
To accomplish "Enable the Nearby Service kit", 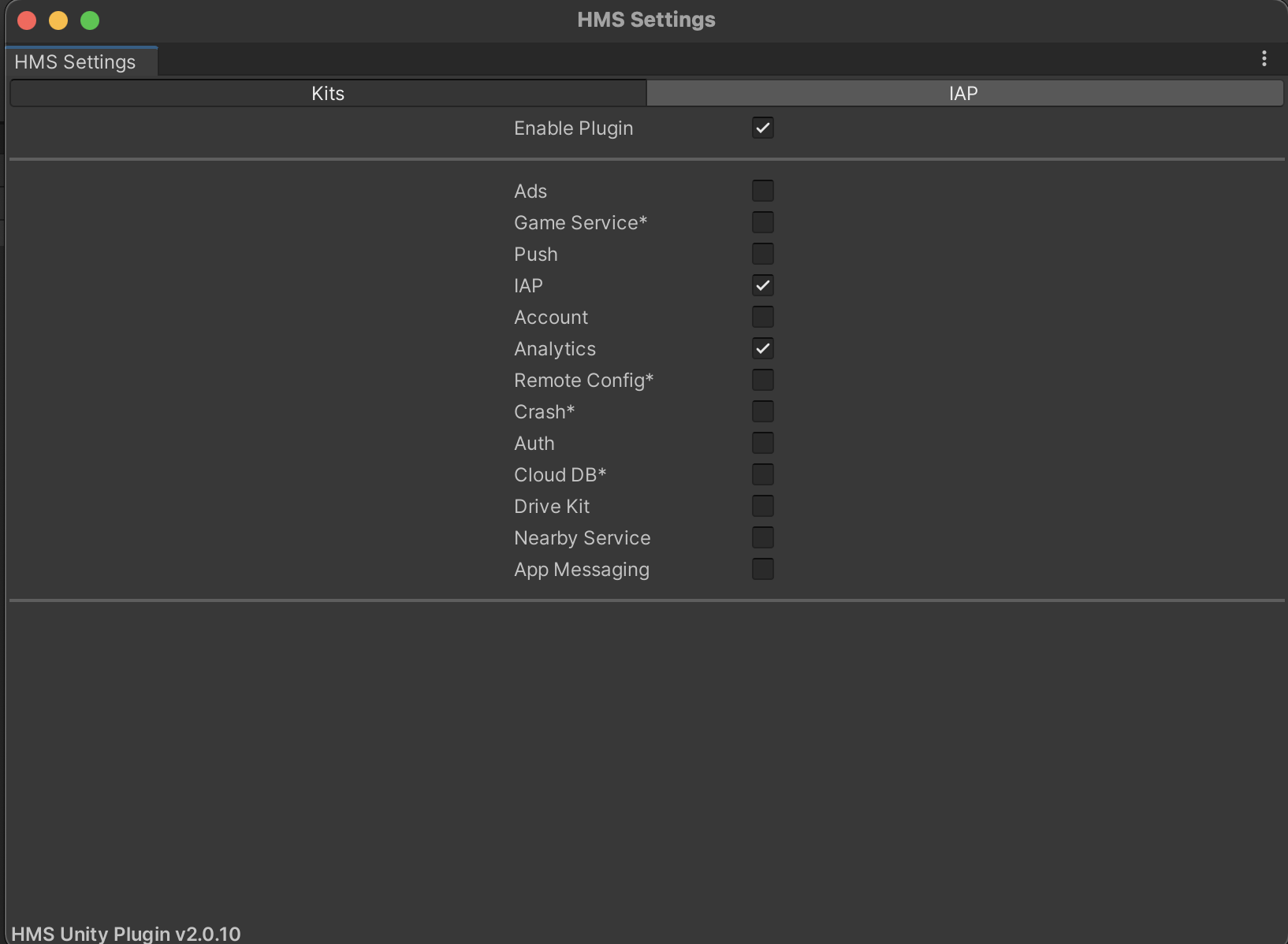I will point(762,537).
